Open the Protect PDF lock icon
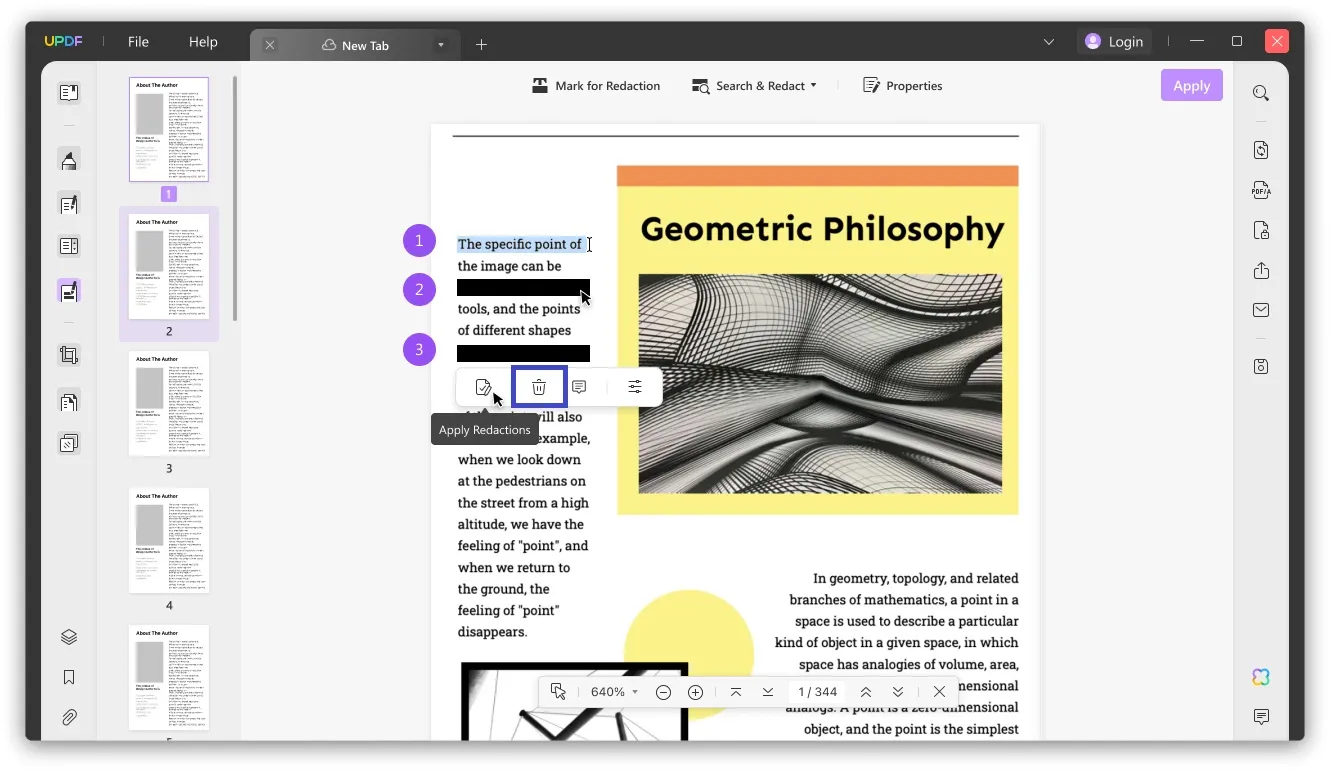The width and height of the screenshot is (1330, 770). [x=1261, y=230]
